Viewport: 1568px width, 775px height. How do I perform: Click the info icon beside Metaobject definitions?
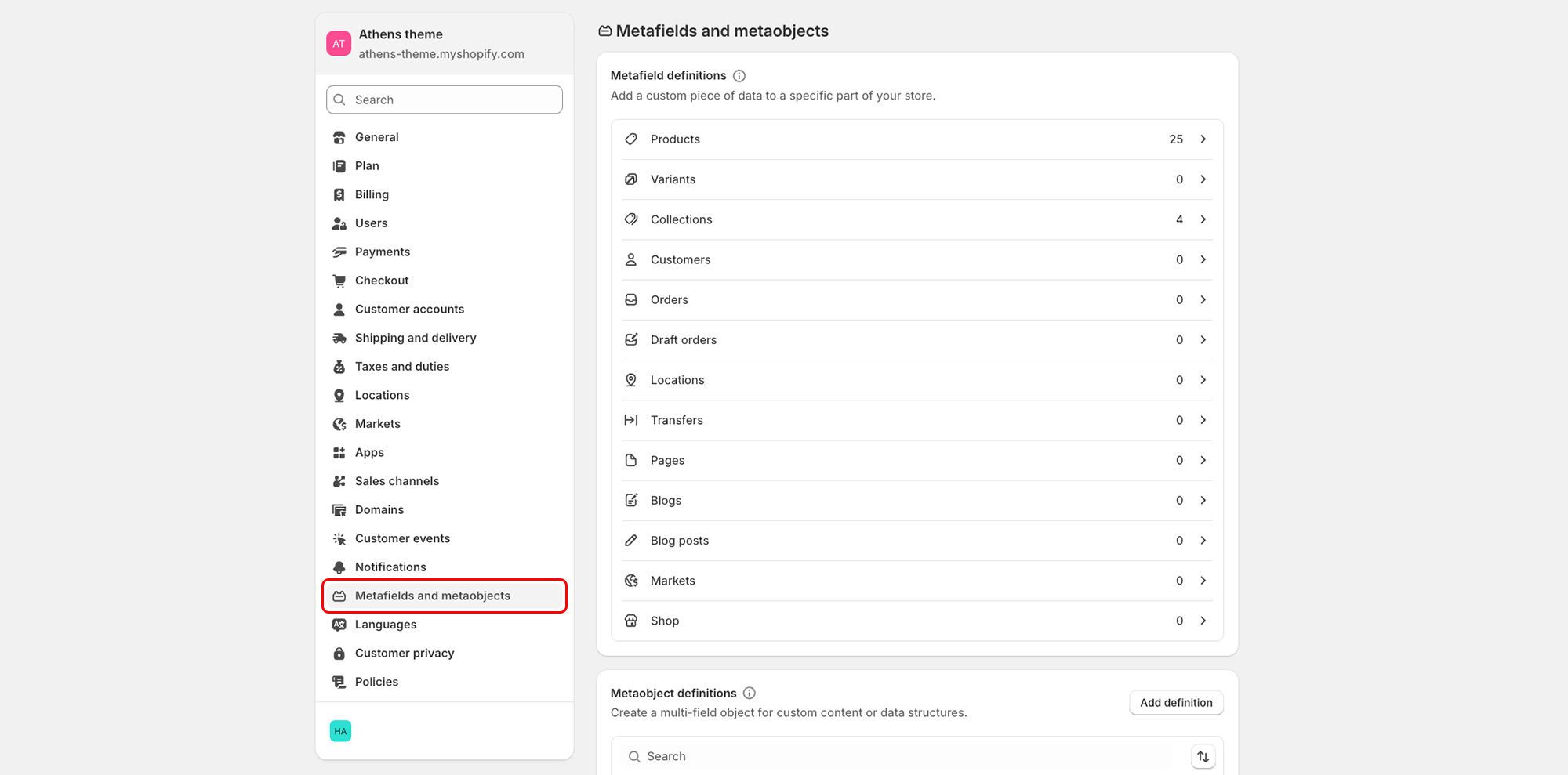tap(750, 693)
